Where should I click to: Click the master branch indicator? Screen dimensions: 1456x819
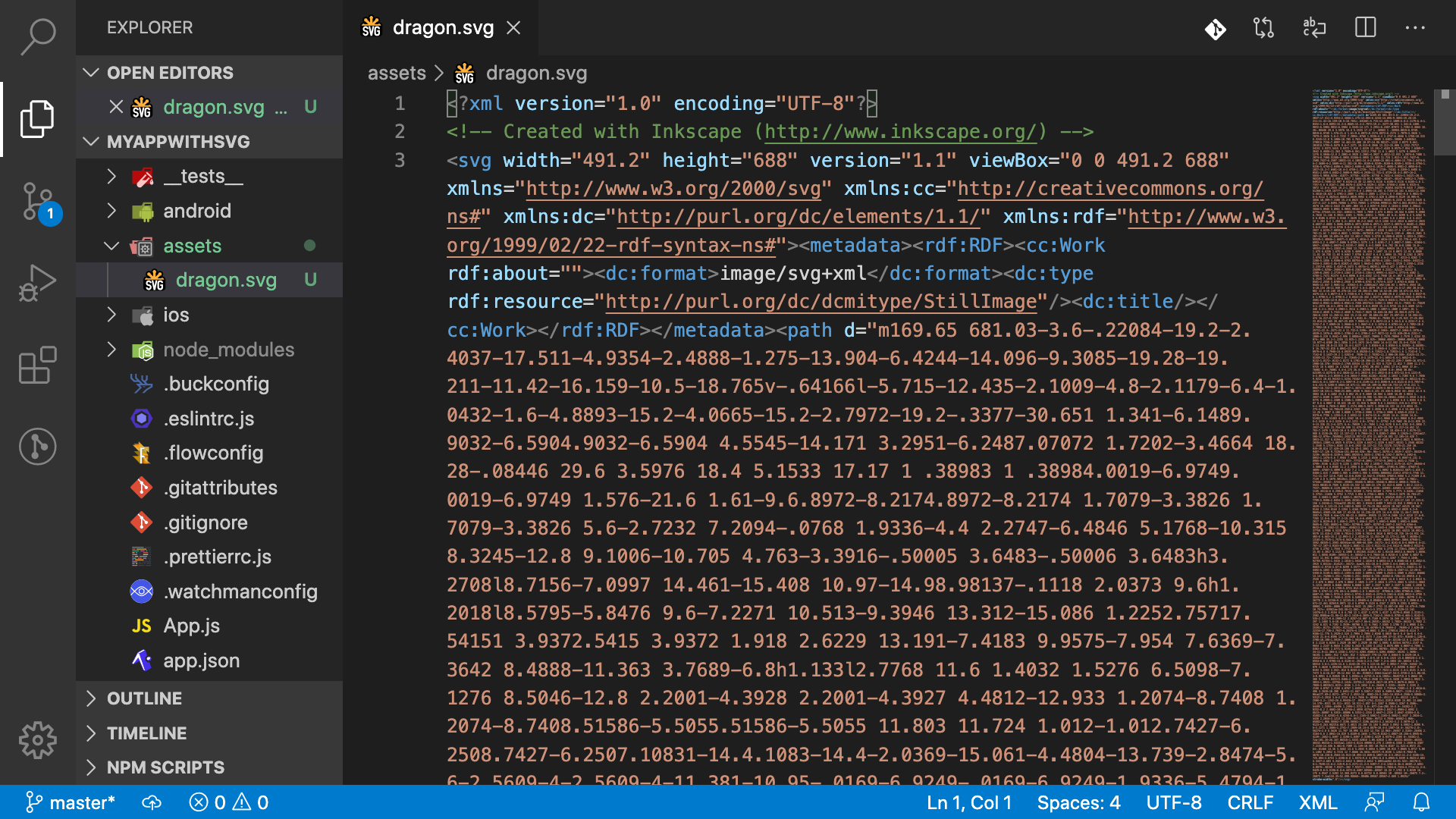(x=71, y=802)
